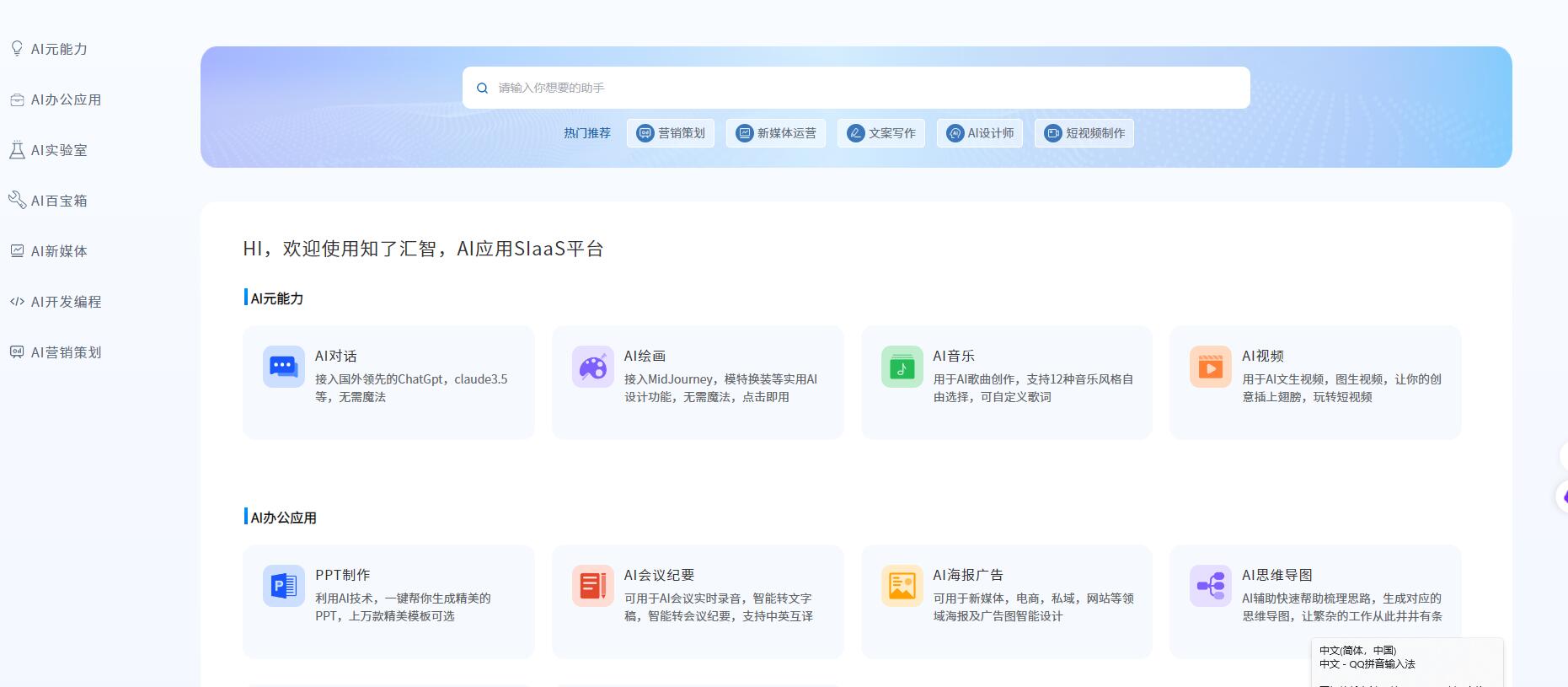Click the AI会议纪要 red notes icon
Viewport: 1568px width, 687px height.
(x=592, y=586)
